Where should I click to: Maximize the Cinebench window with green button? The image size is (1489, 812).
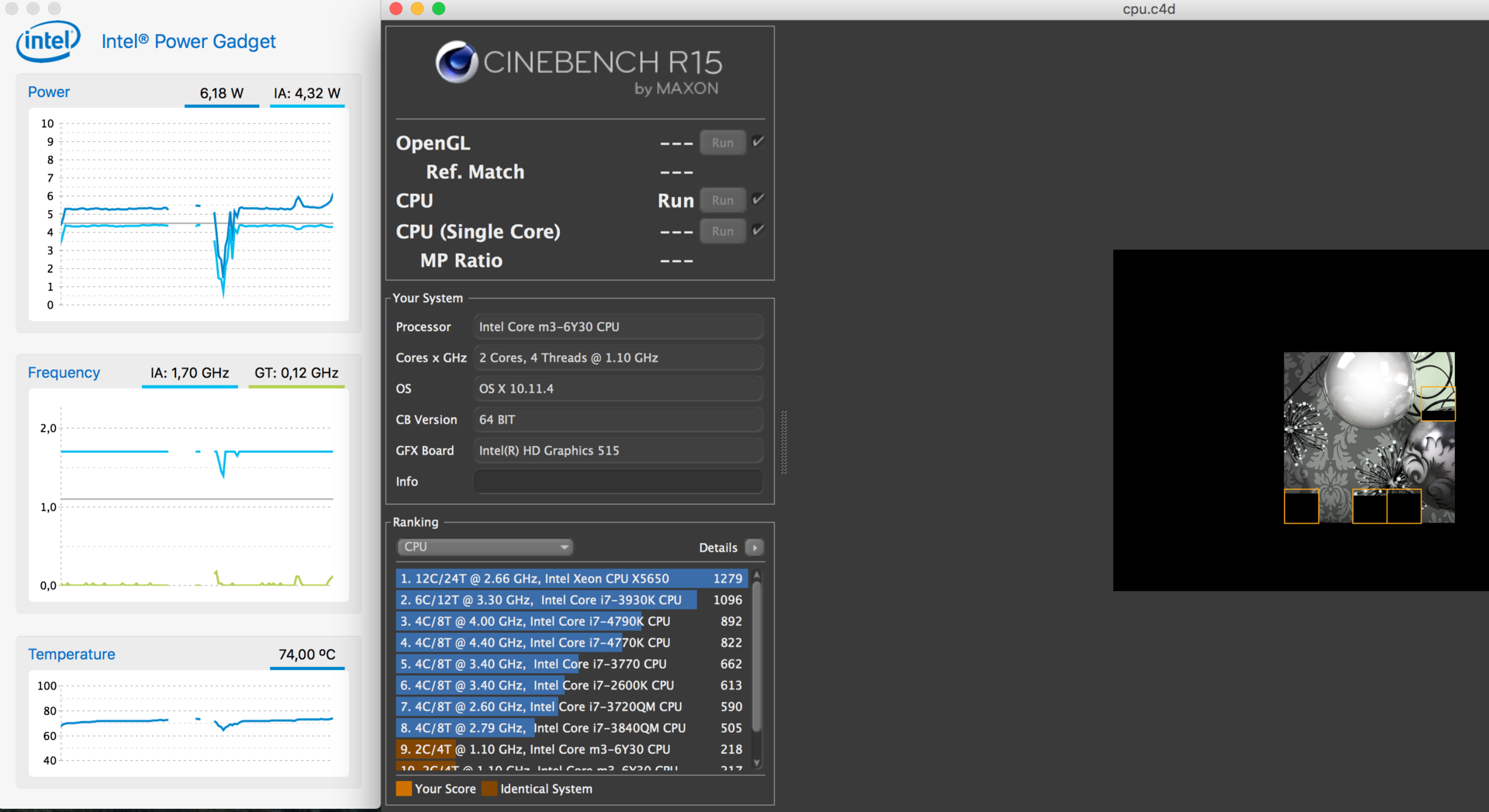439,9
